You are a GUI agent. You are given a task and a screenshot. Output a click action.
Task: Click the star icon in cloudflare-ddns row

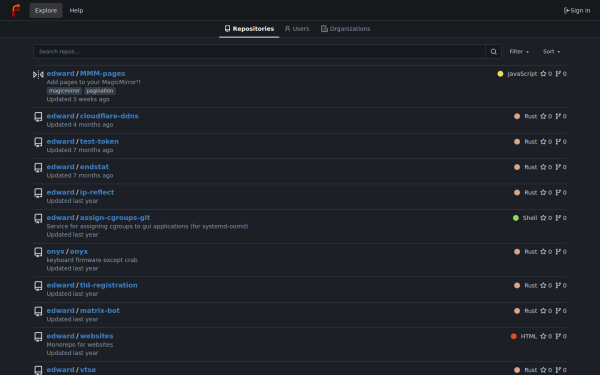tap(543, 116)
